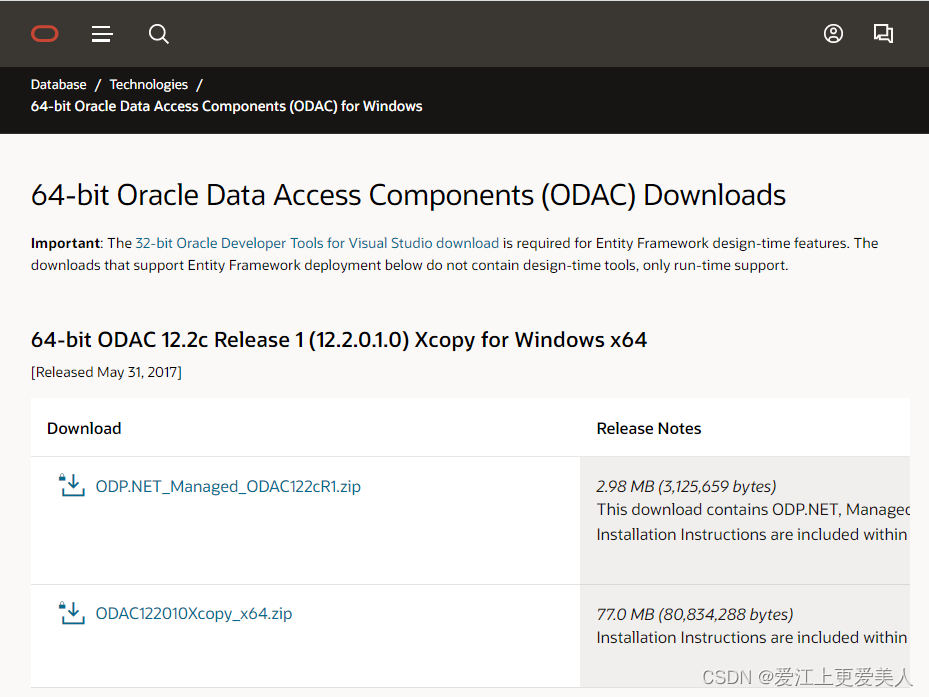The image size is (929, 697).
Task: Download ODAC122010Xcopy_x64.zip file link
Action: (x=194, y=614)
